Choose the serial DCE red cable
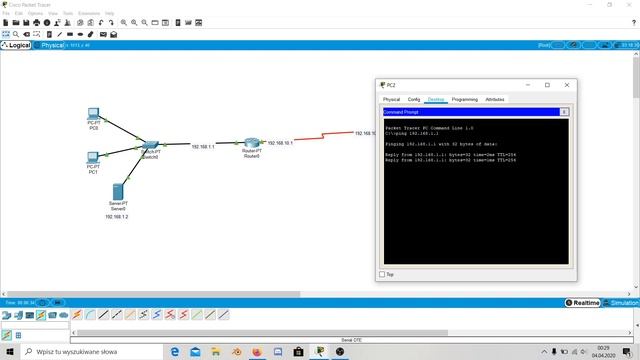This screenshot has height=360, width=640. (170, 315)
